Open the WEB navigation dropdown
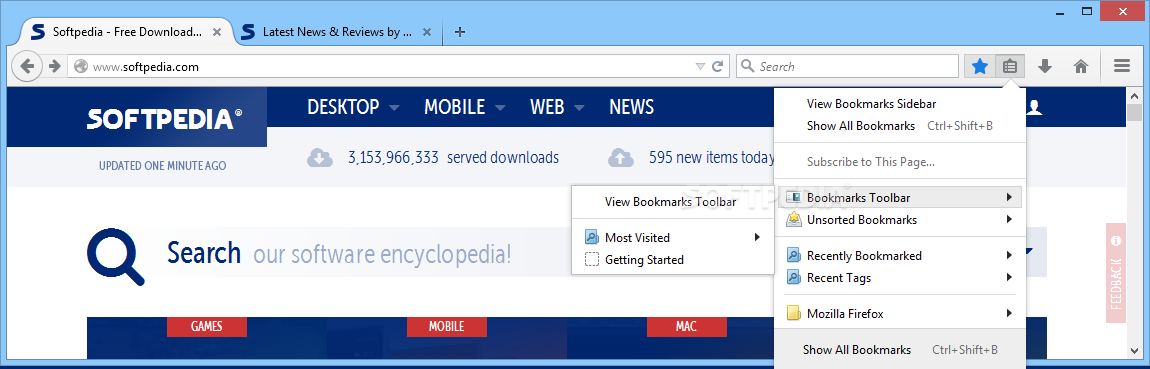The image size is (1150, 369). (557, 107)
